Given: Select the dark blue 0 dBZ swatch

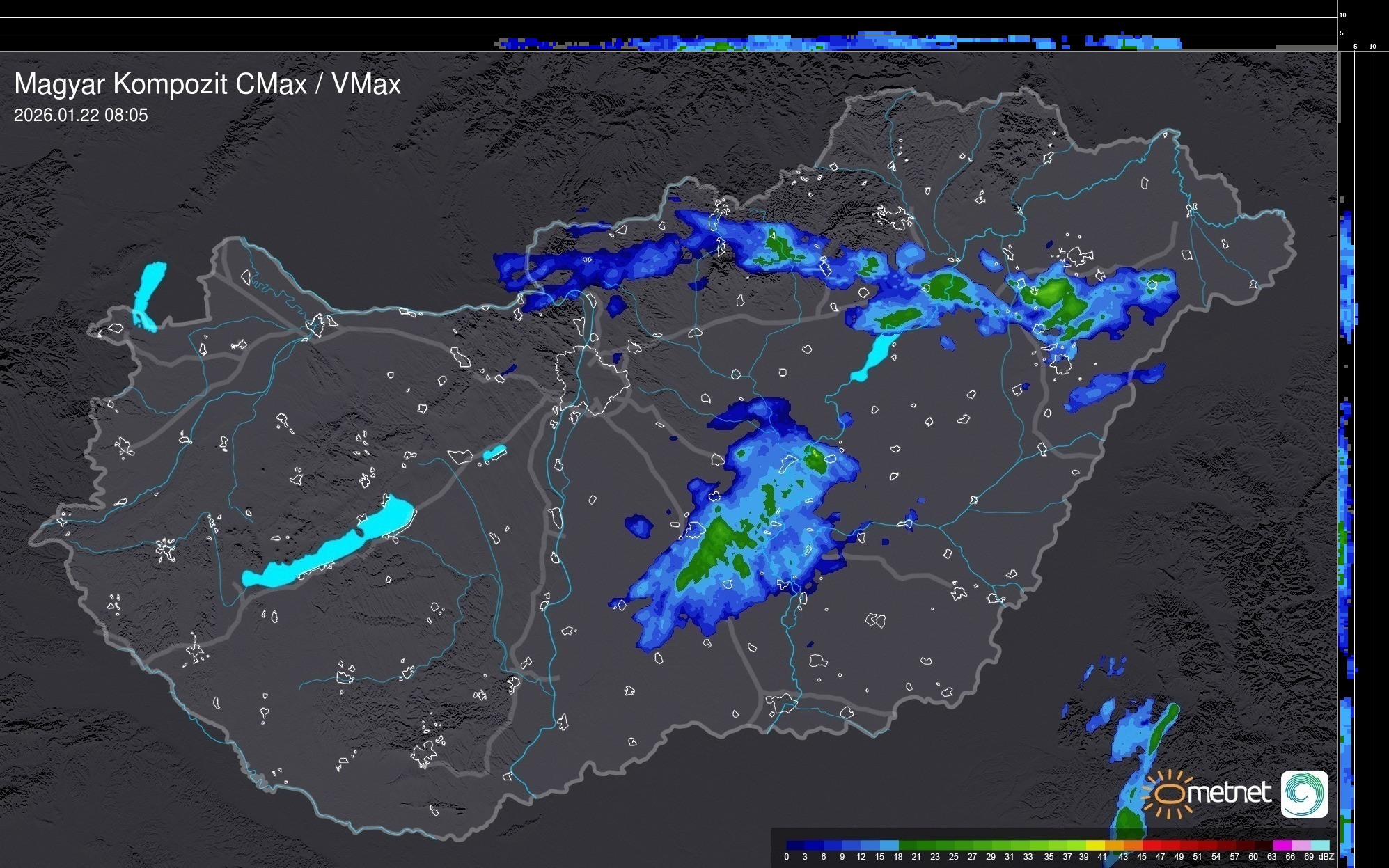Looking at the screenshot, I should (795, 845).
